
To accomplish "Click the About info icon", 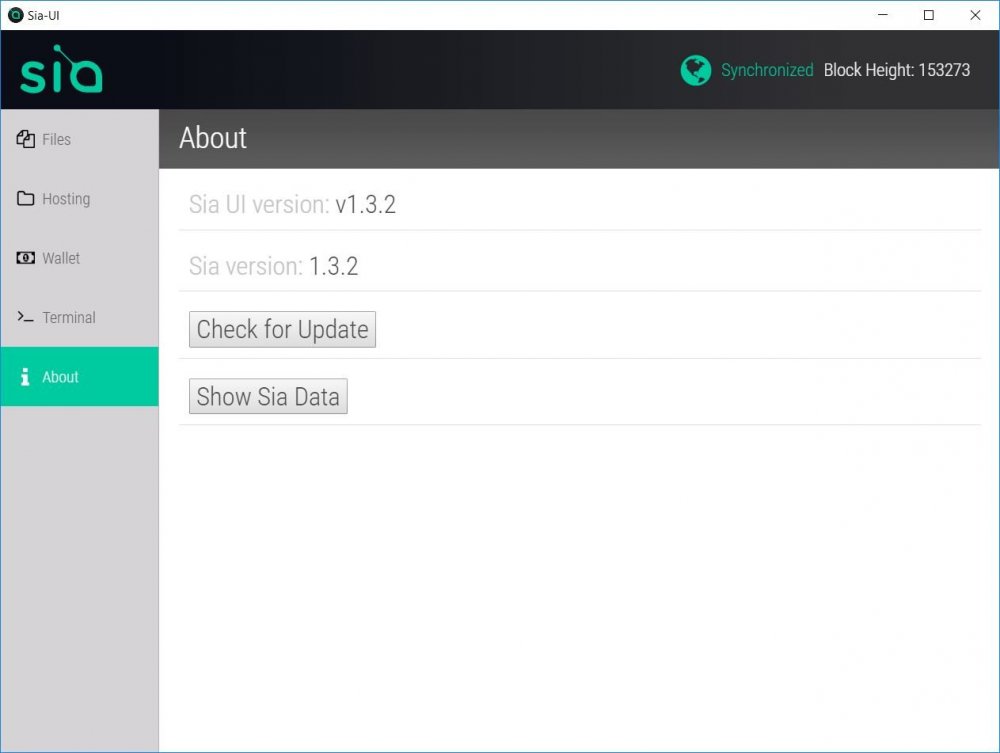I will pos(25,377).
